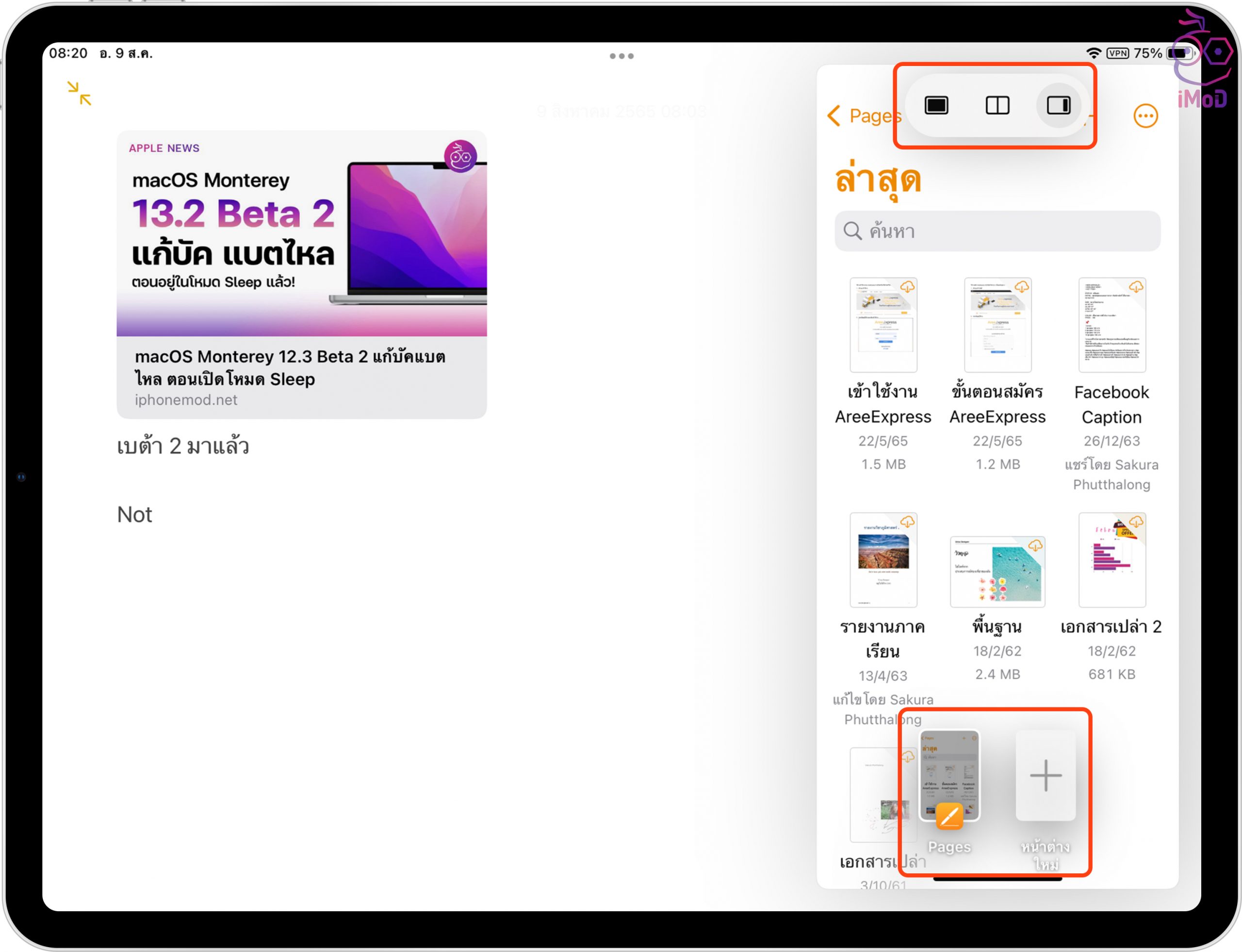Viewport: 1242px width, 952px height.
Task: Tap the Wi-Fi status icon
Action: [x=1093, y=53]
